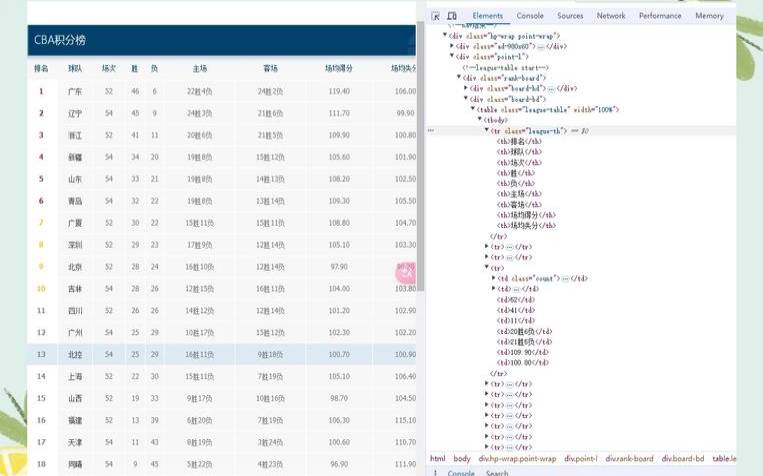Viewport: 763px width, 476px height.
Task: Click the pink floating icon on the page
Action: 405,271
